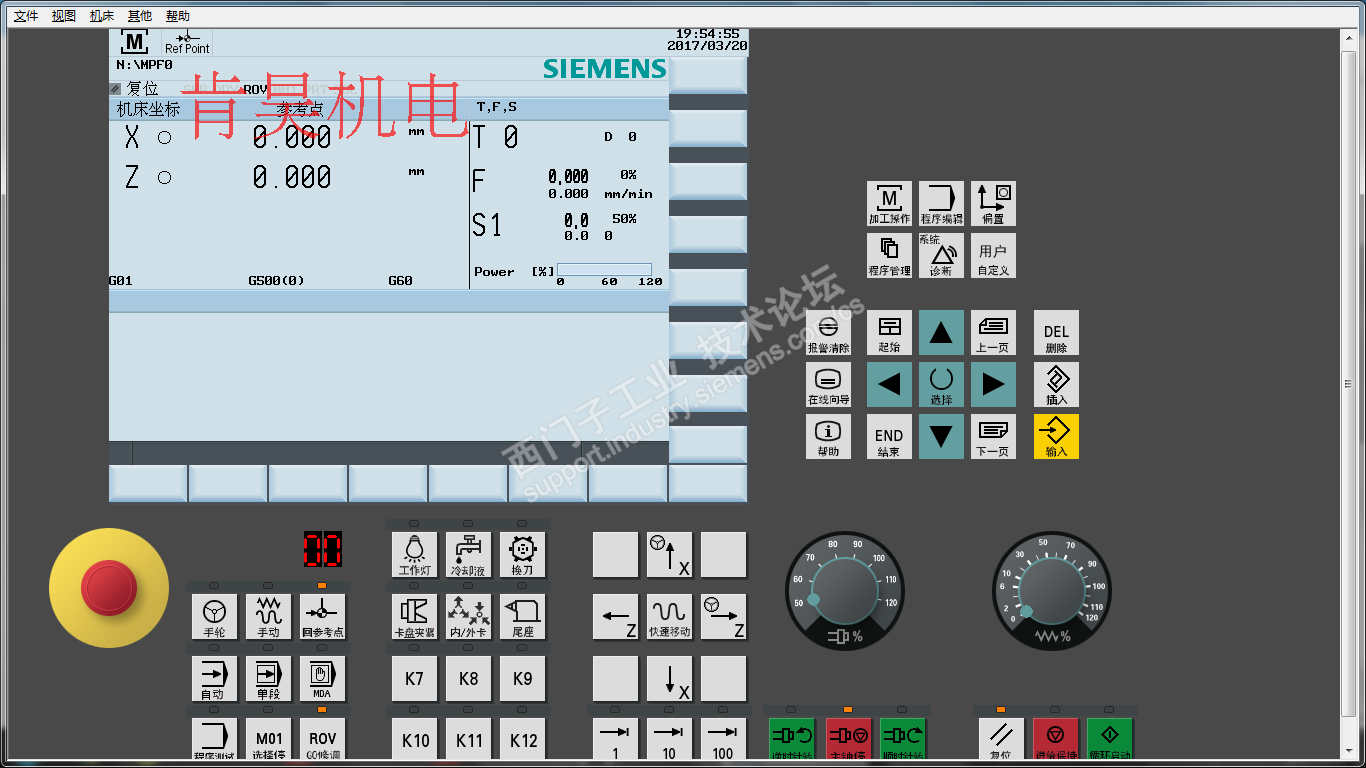The image size is (1366, 768).
Task: Open the 文件 menu
Action: click(x=26, y=16)
